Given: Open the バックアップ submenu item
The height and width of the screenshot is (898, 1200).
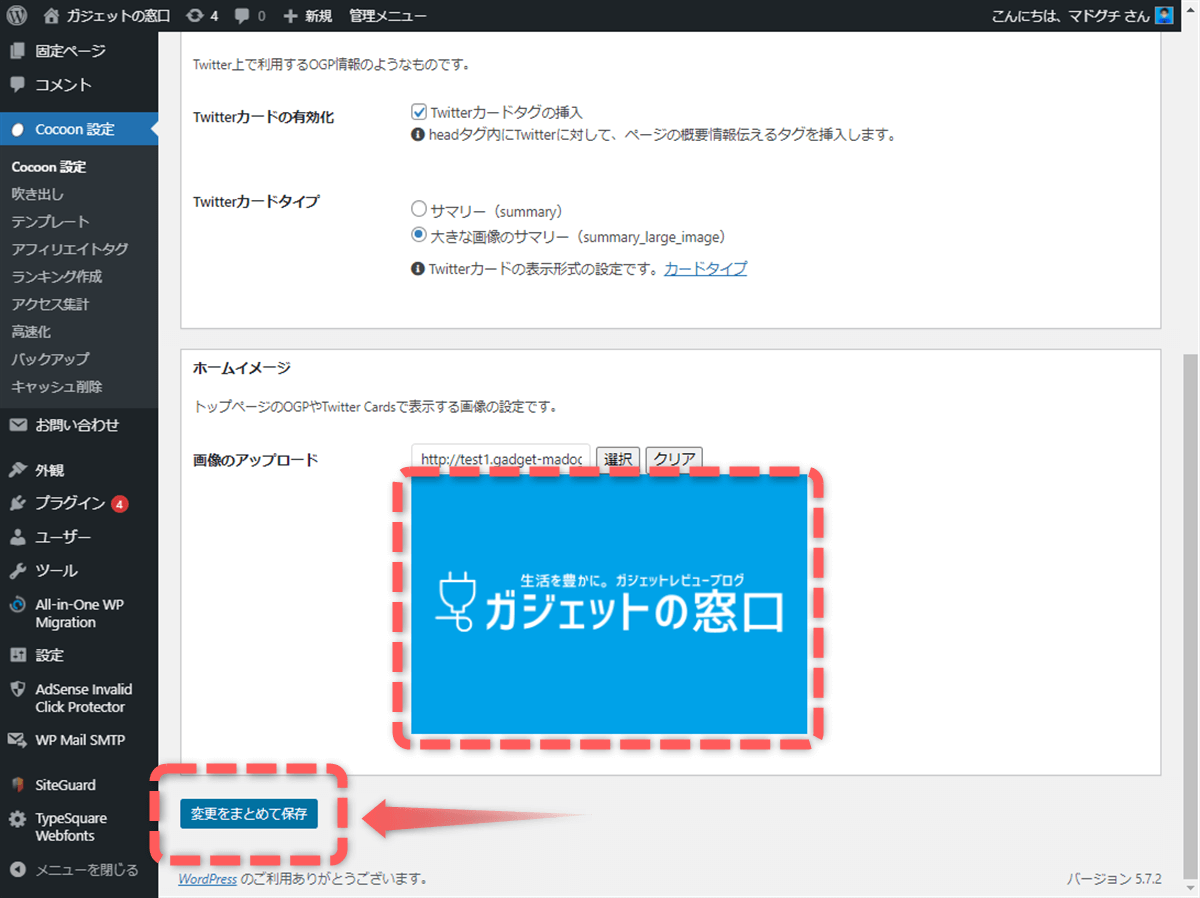Looking at the screenshot, I should coord(50,359).
